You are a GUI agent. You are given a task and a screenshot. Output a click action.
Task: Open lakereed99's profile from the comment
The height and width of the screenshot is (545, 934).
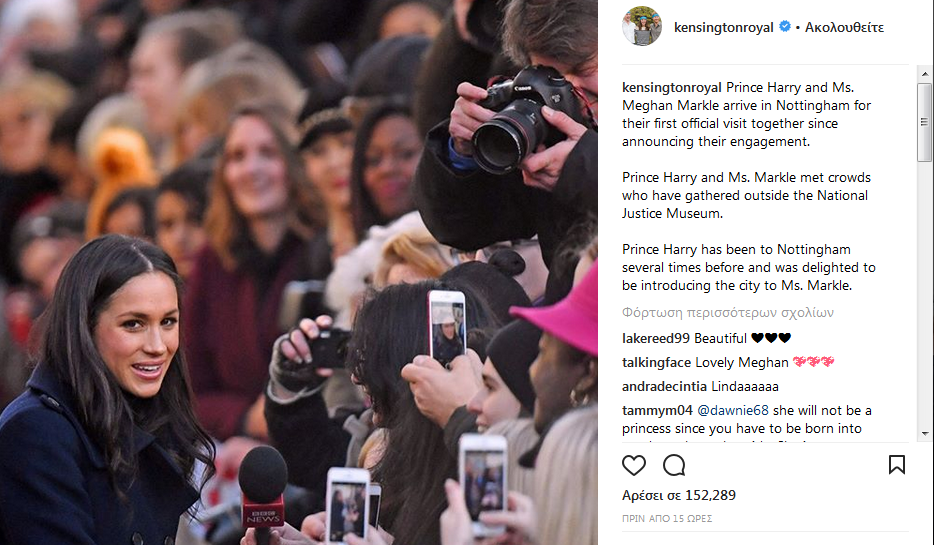(655, 338)
